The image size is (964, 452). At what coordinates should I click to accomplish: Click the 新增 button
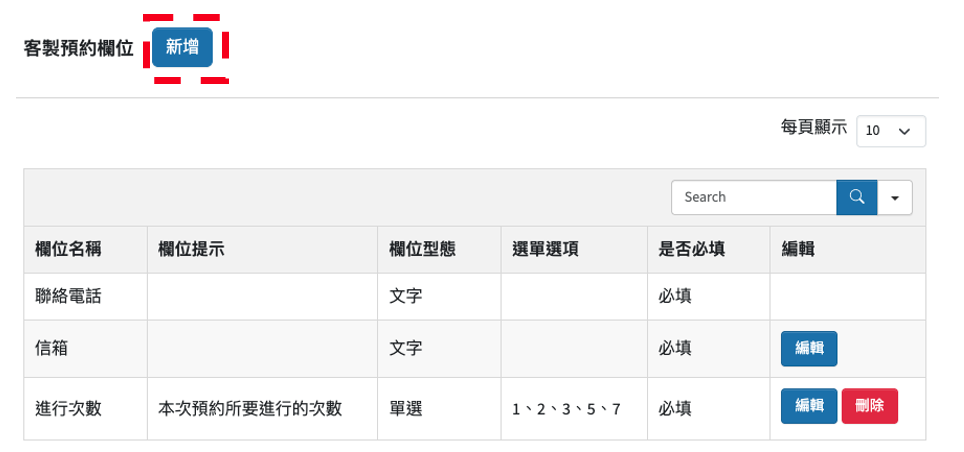coord(182,47)
